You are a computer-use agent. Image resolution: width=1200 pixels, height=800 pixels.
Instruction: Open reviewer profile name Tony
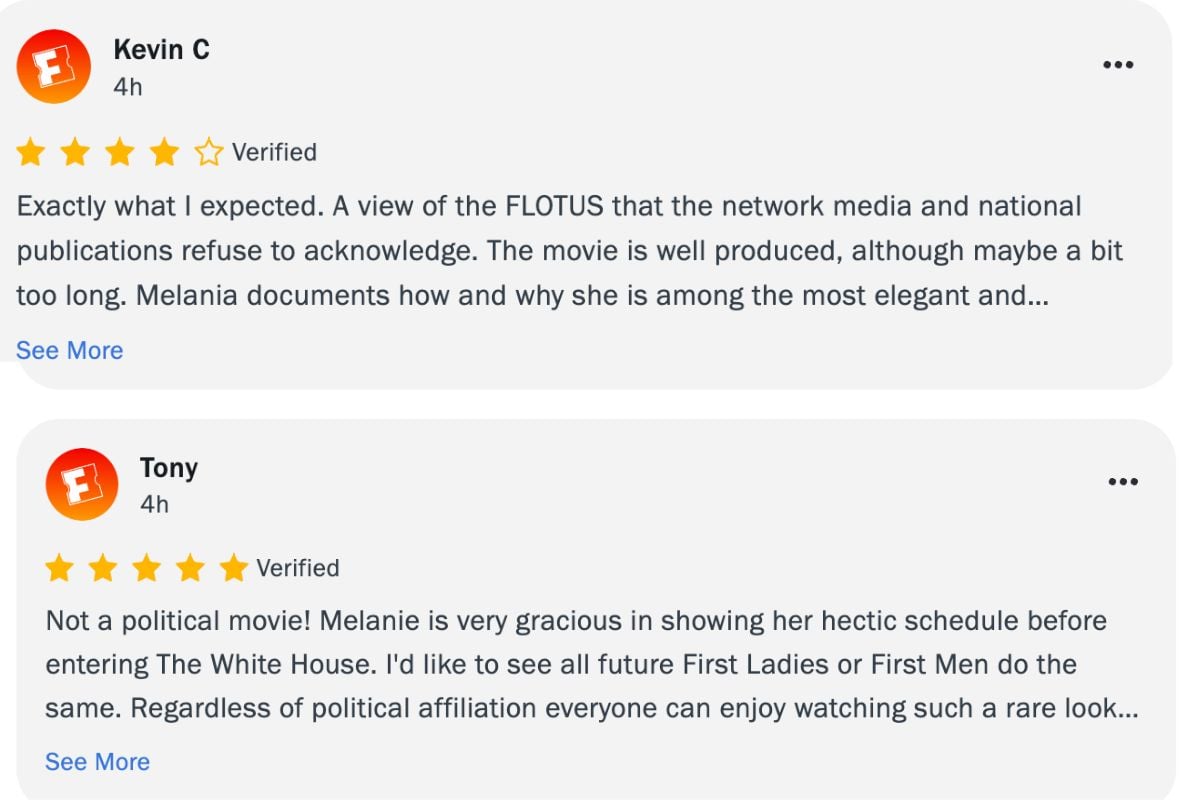pyautogui.click(x=169, y=468)
